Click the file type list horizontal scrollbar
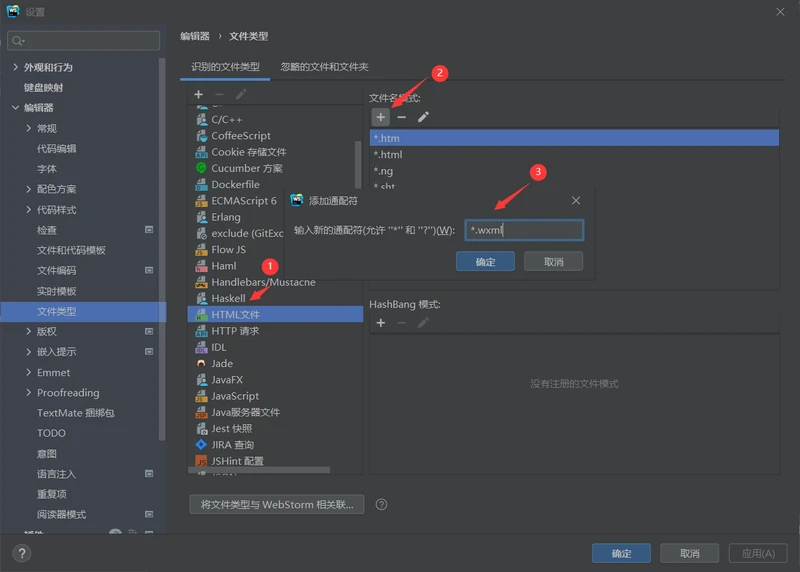The width and height of the screenshot is (800, 572). click(259, 470)
